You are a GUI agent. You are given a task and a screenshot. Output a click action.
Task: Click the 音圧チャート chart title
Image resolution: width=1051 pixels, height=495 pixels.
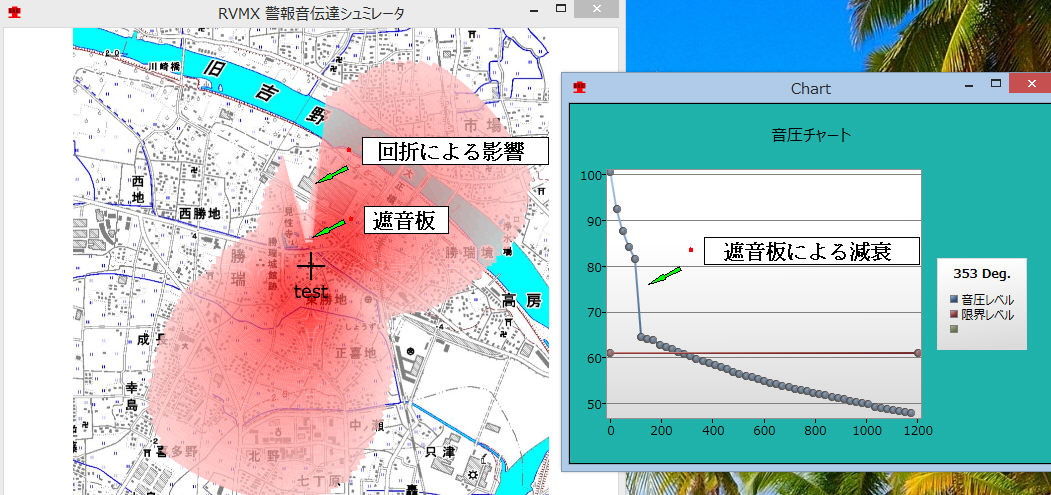810,134
